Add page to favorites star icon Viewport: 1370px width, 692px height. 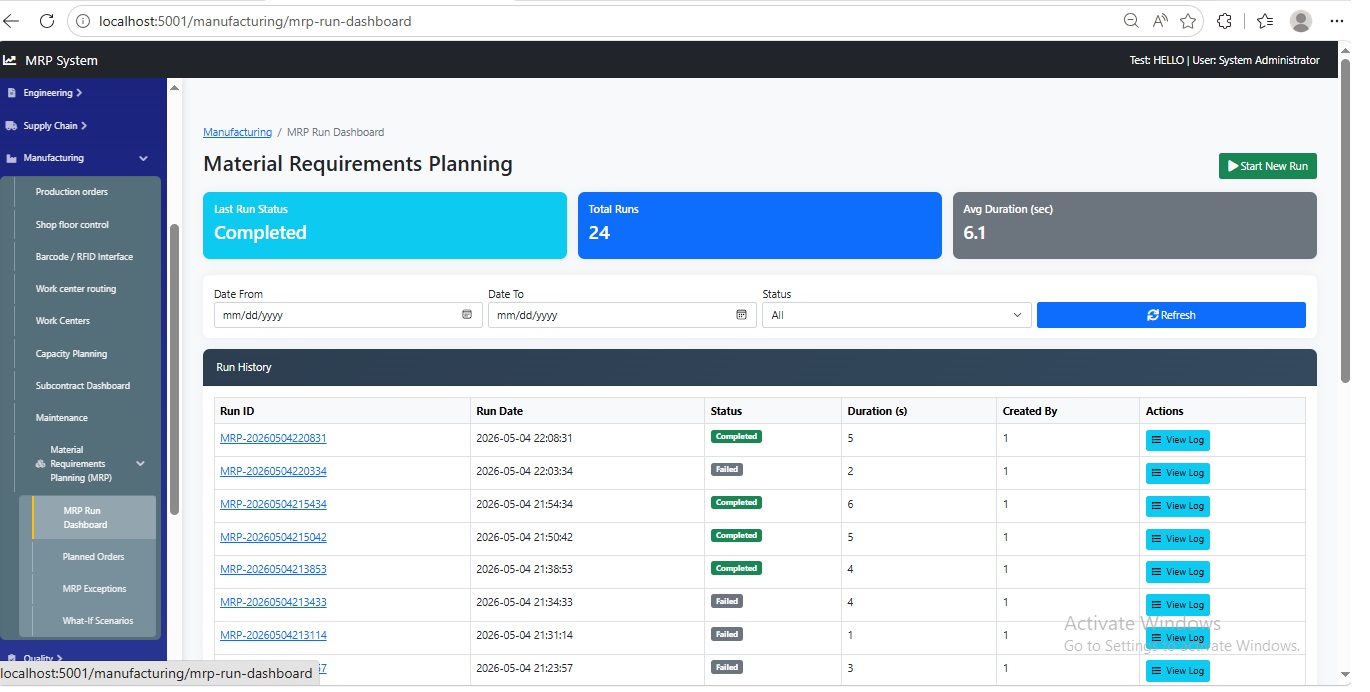pos(1188,21)
